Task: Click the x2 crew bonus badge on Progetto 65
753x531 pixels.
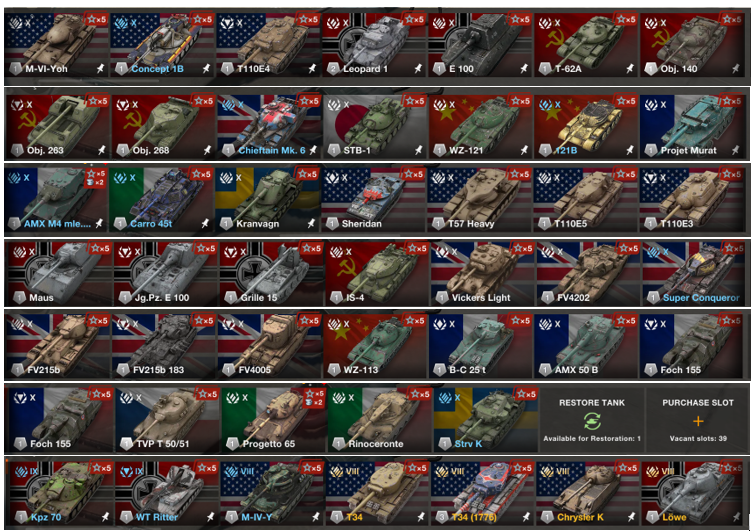Action: click(315, 402)
